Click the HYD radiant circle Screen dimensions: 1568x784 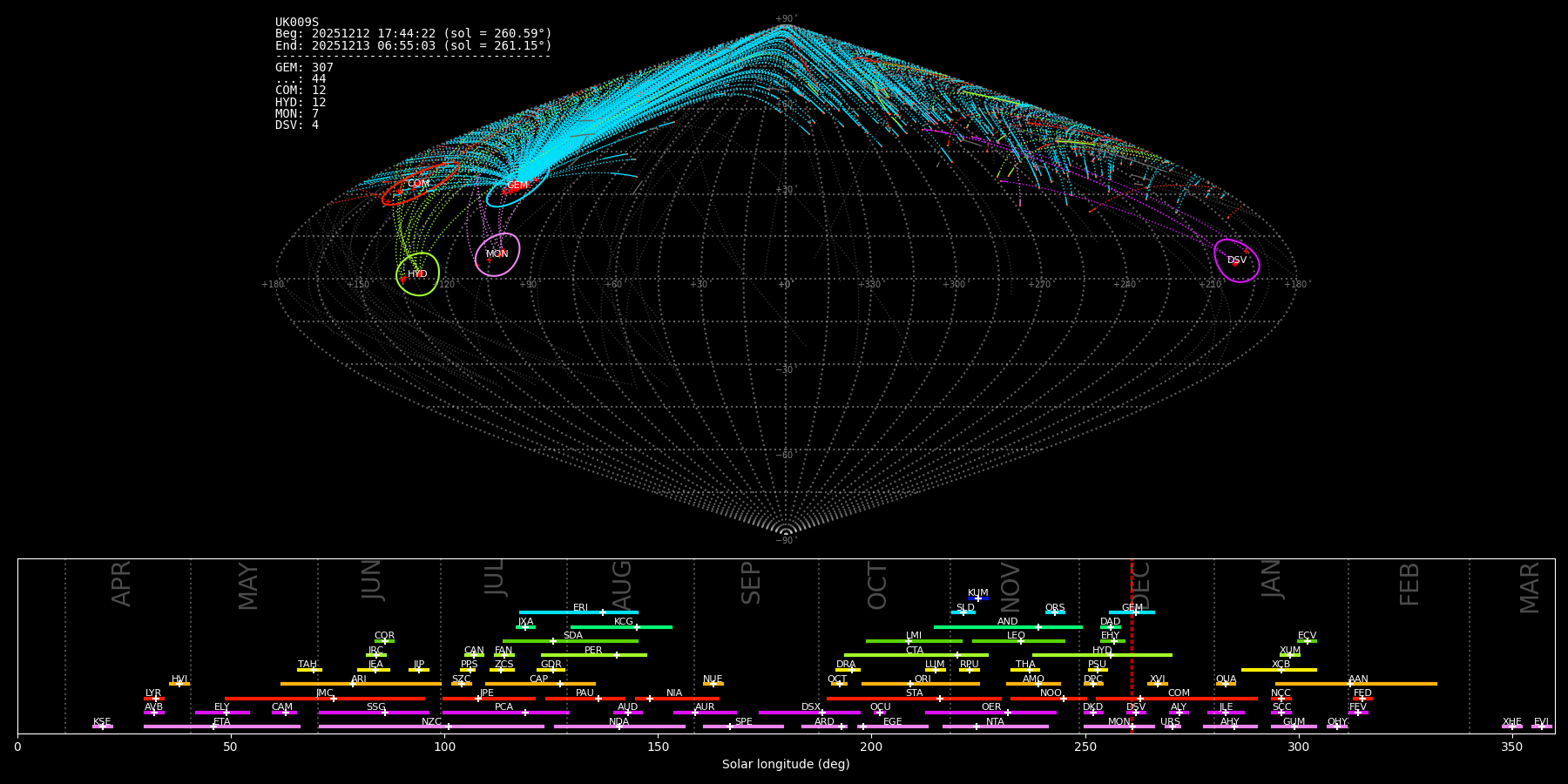417,274
